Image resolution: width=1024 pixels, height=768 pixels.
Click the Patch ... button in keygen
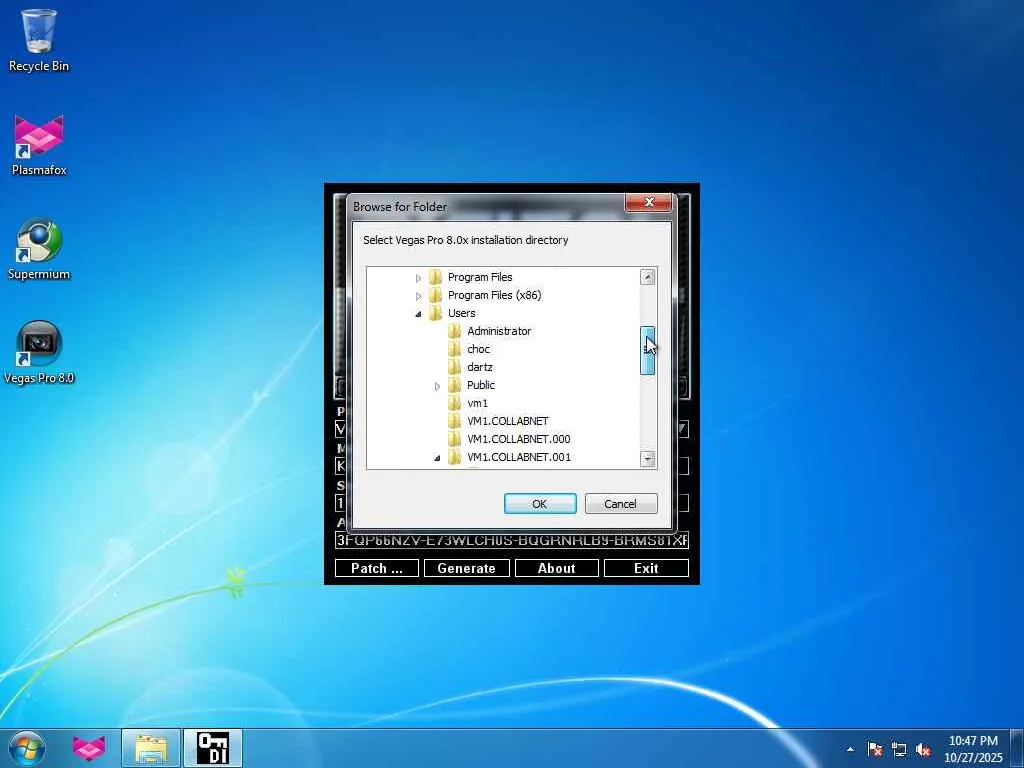(x=377, y=568)
